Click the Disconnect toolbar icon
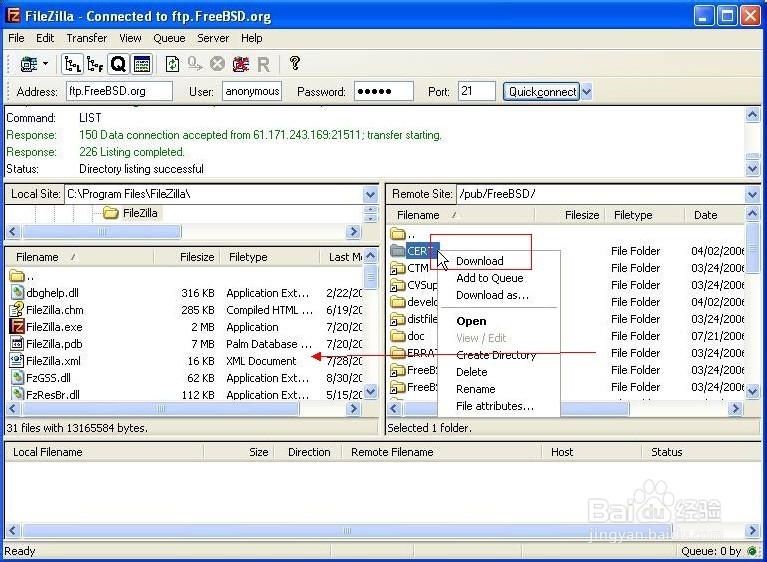 click(240, 64)
